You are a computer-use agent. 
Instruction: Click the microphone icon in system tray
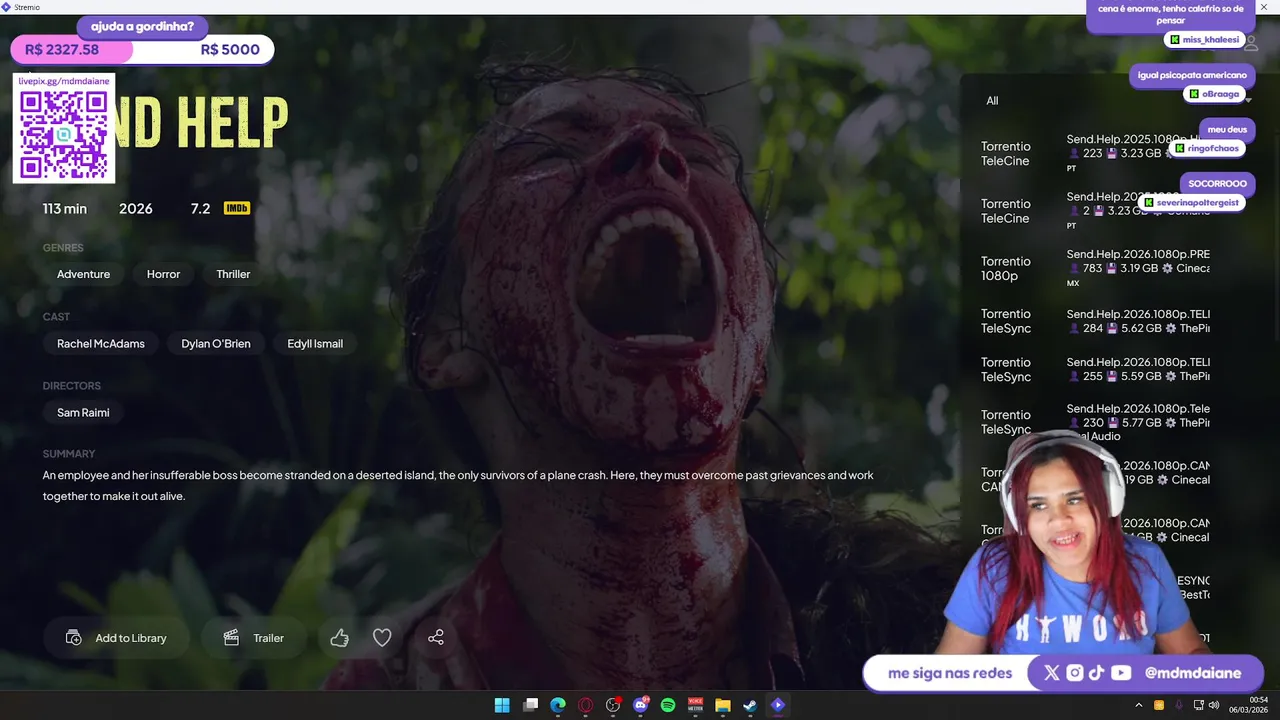(1178, 705)
